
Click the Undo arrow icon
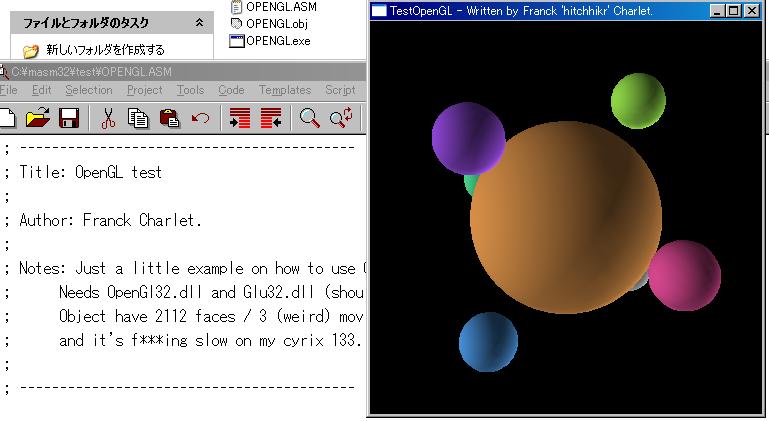[200, 118]
